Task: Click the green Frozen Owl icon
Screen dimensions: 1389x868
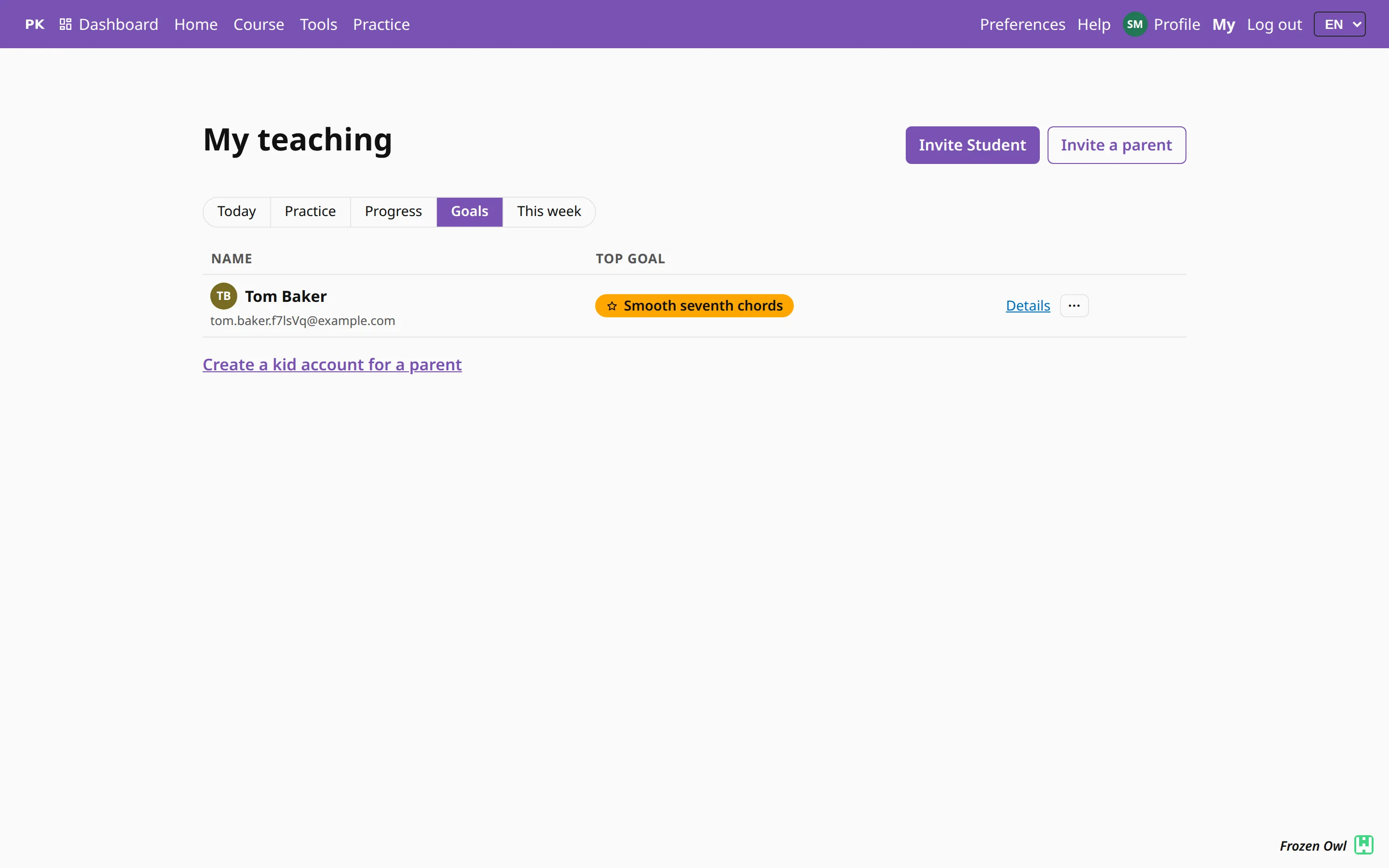Action: click(x=1363, y=845)
